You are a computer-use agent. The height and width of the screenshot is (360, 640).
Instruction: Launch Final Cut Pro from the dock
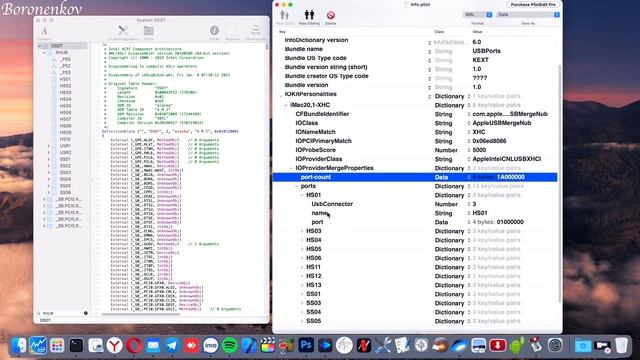[x=268, y=345]
